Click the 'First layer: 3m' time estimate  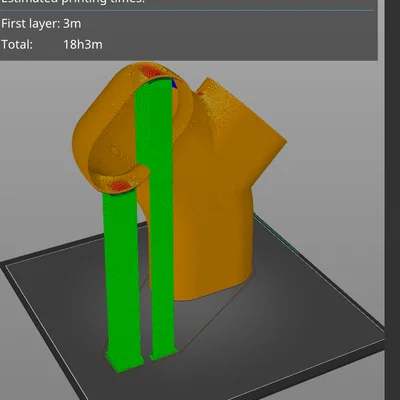click(41, 24)
